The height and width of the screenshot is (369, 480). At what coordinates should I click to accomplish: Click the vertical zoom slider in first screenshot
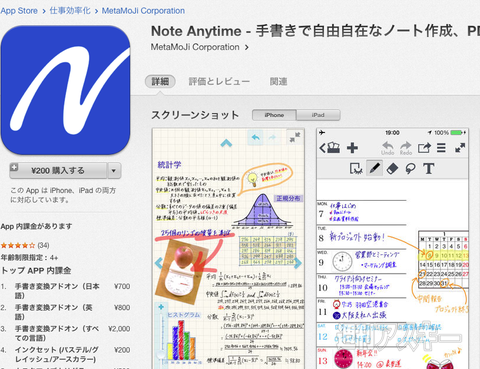tap(162, 337)
